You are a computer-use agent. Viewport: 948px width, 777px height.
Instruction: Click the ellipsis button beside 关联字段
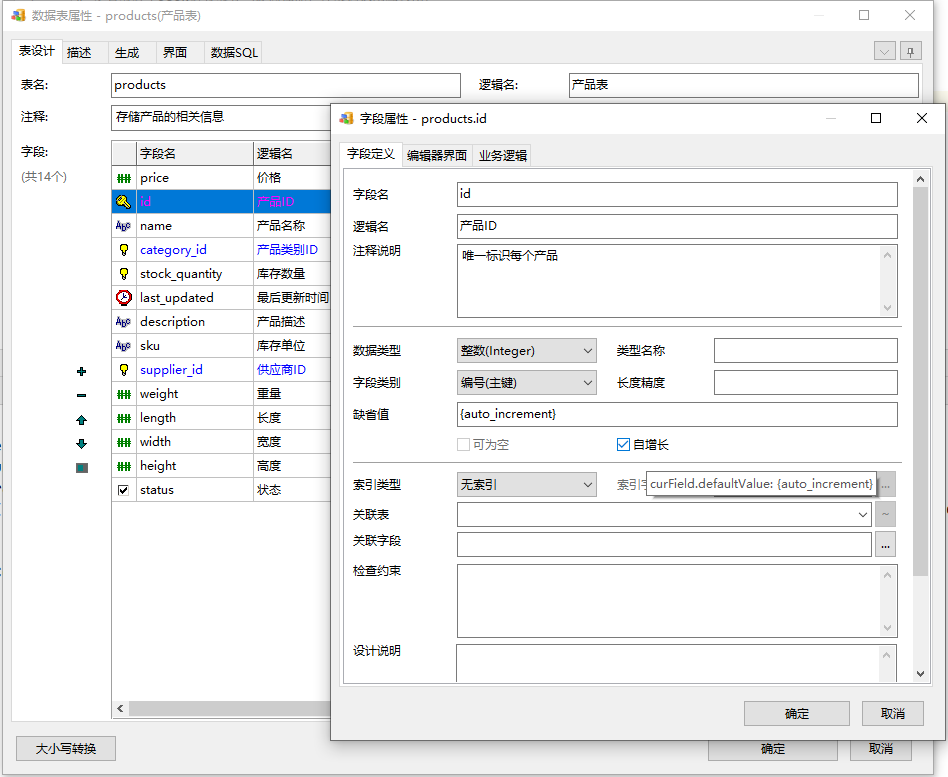click(x=885, y=544)
